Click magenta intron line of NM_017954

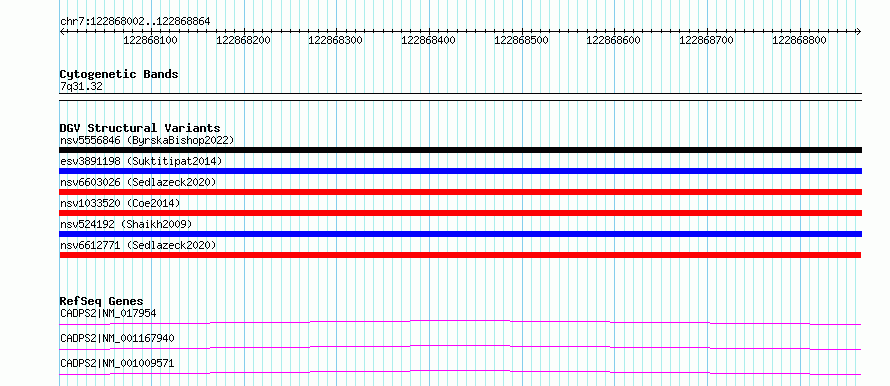point(460,321)
